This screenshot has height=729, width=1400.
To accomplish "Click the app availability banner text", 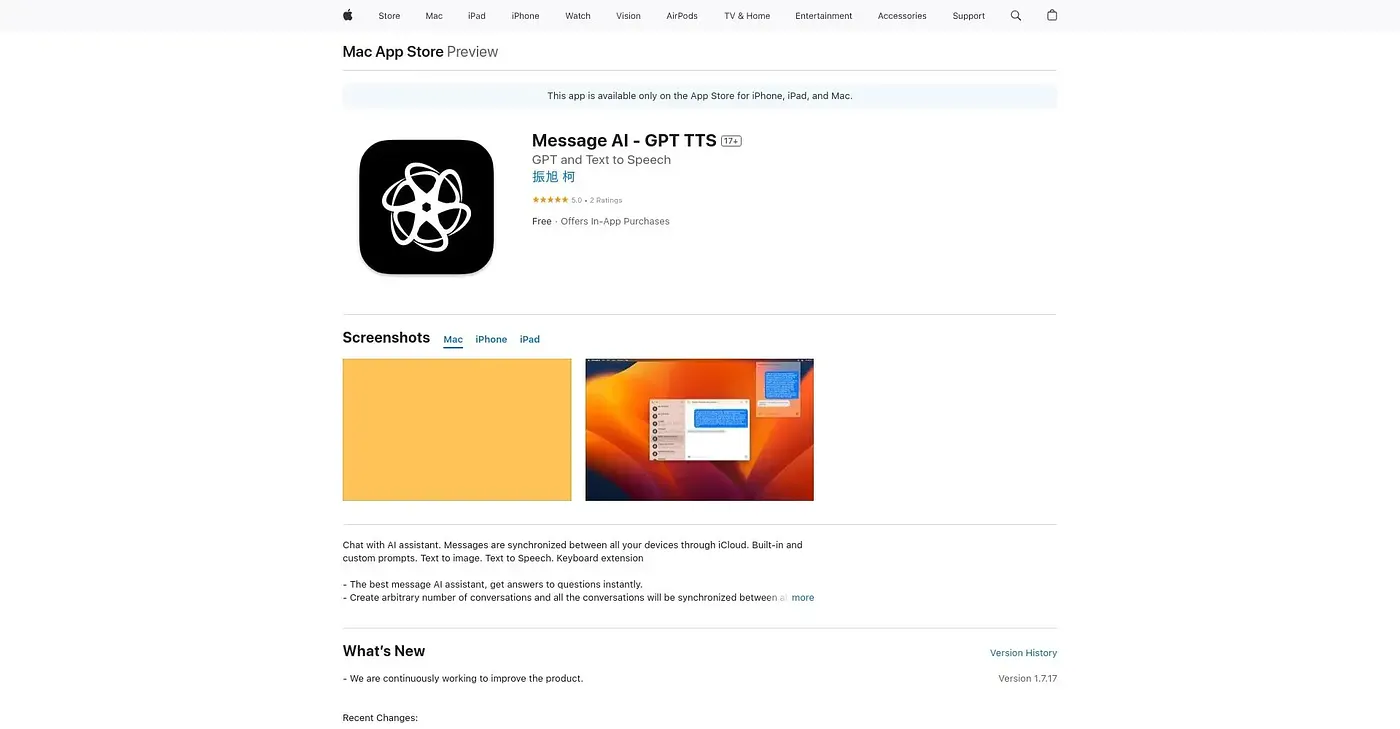I will (700, 96).
